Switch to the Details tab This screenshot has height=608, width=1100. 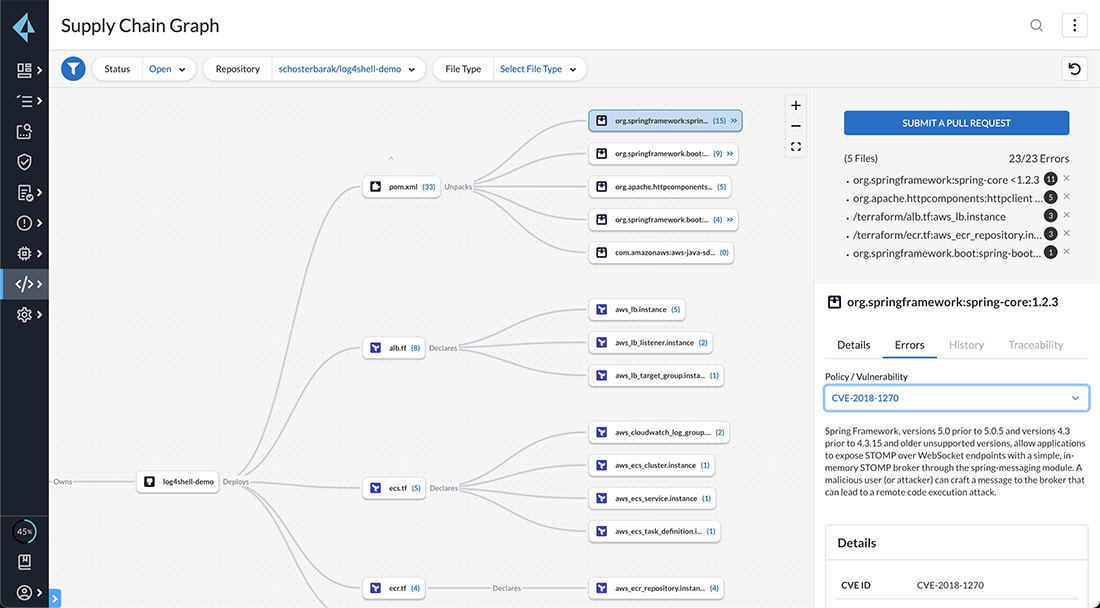853,345
